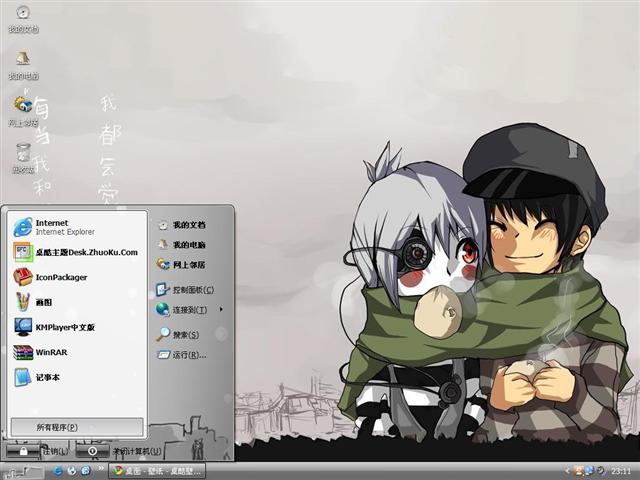Image resolution: width=640 pixels, height=480 pixels.
Task: Launch 记事本 notepad
Action: point(78,377)
